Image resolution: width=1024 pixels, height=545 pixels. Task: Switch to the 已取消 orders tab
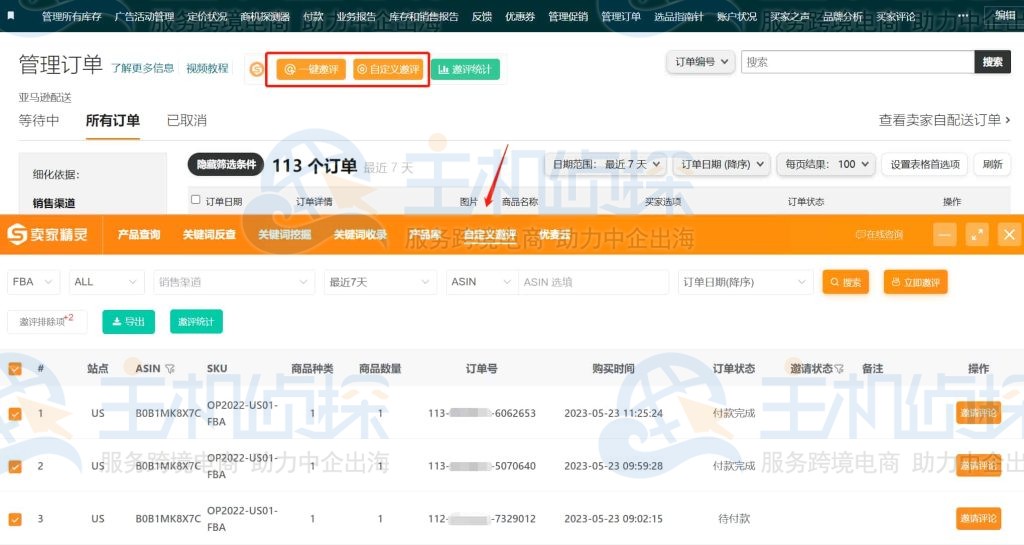tap(186, 120)
